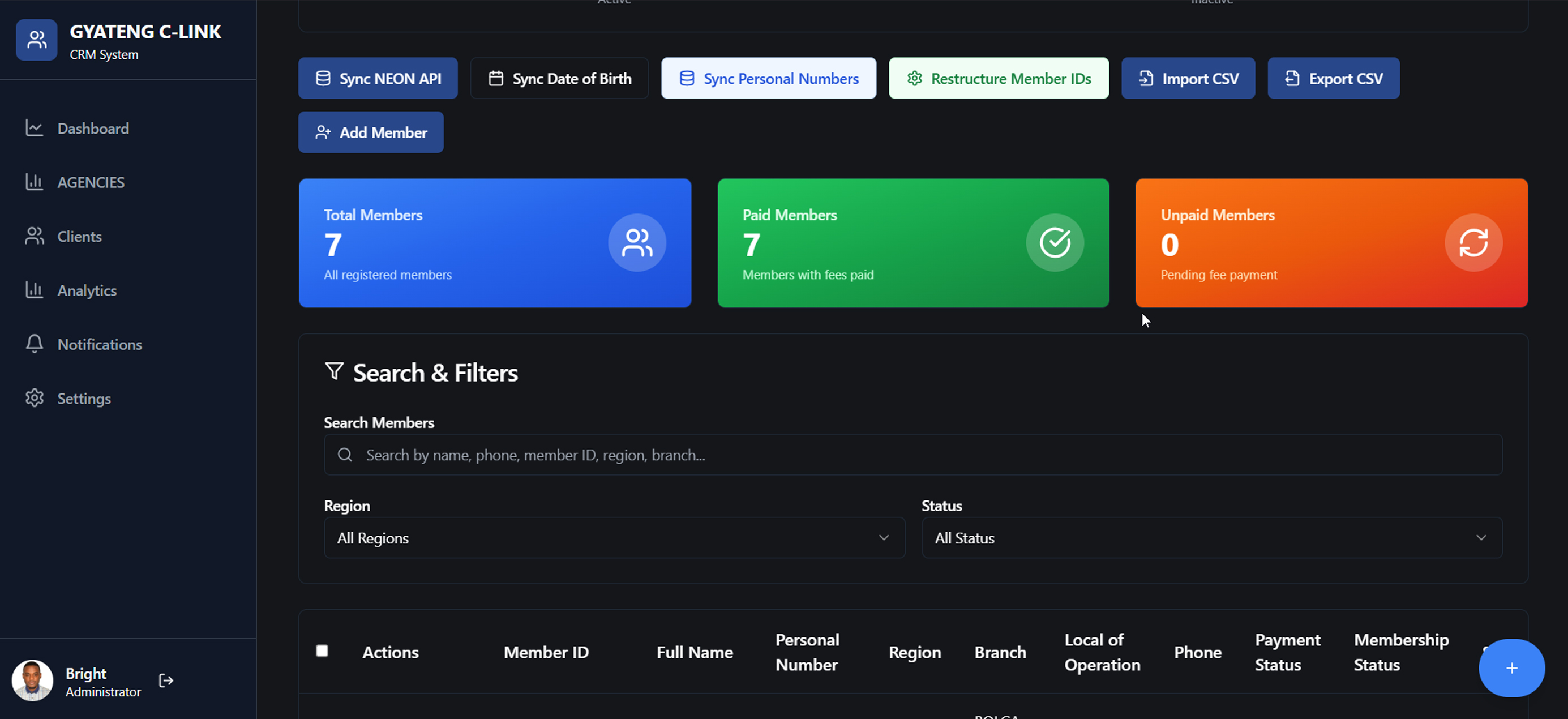The width and height of the screenshot is (1568, 719).
Task: Click the filter funnel icon
Action: [x=334, y=371]
